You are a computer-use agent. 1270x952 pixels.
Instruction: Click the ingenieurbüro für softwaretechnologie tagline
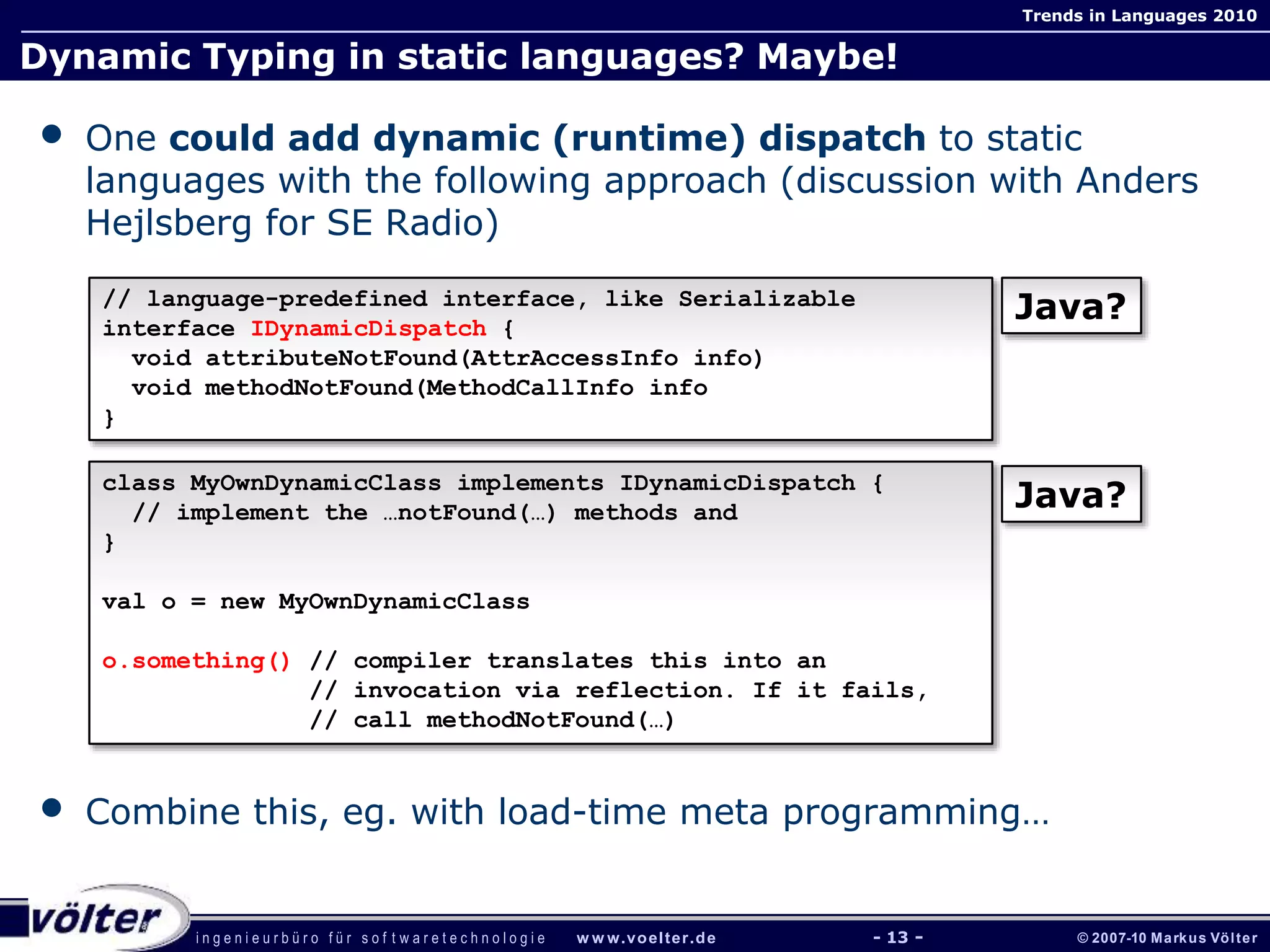tap(370, 938)
